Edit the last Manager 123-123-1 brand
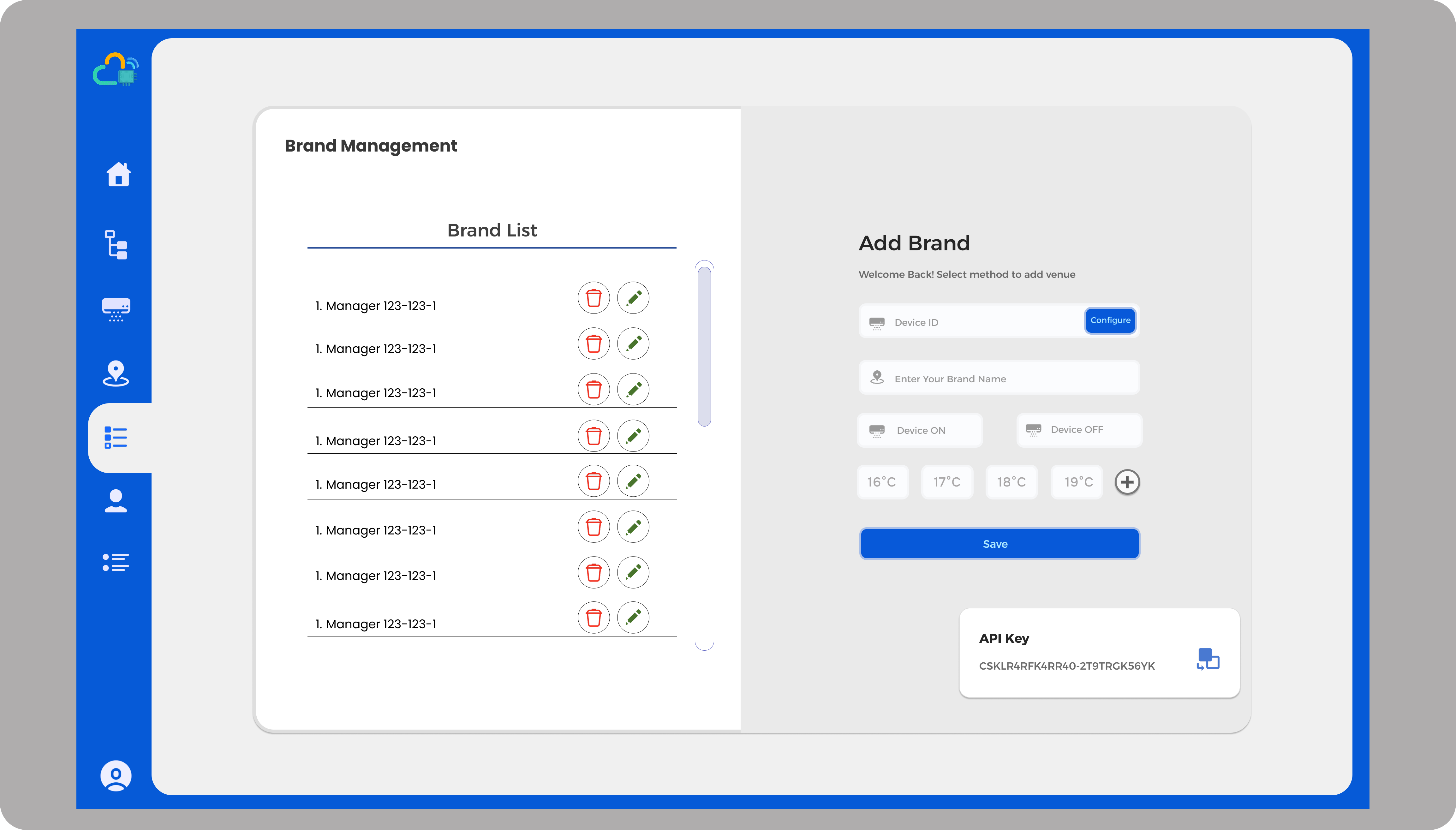The width and height of the screenshot is (1456, 830). coord(633,617)
